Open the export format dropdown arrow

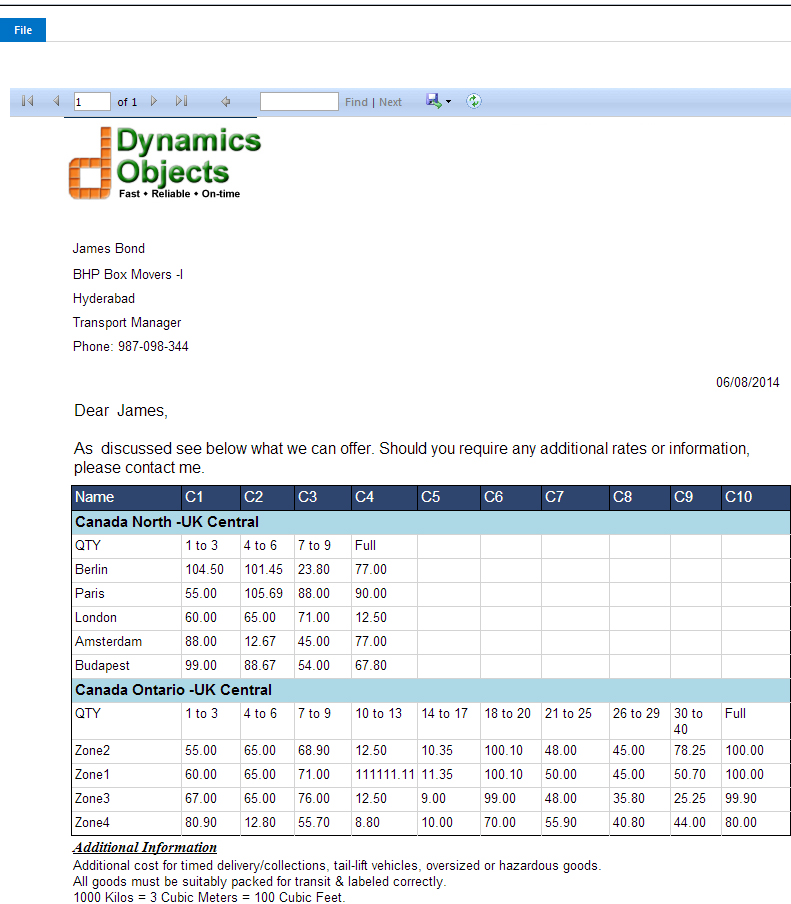448,102
